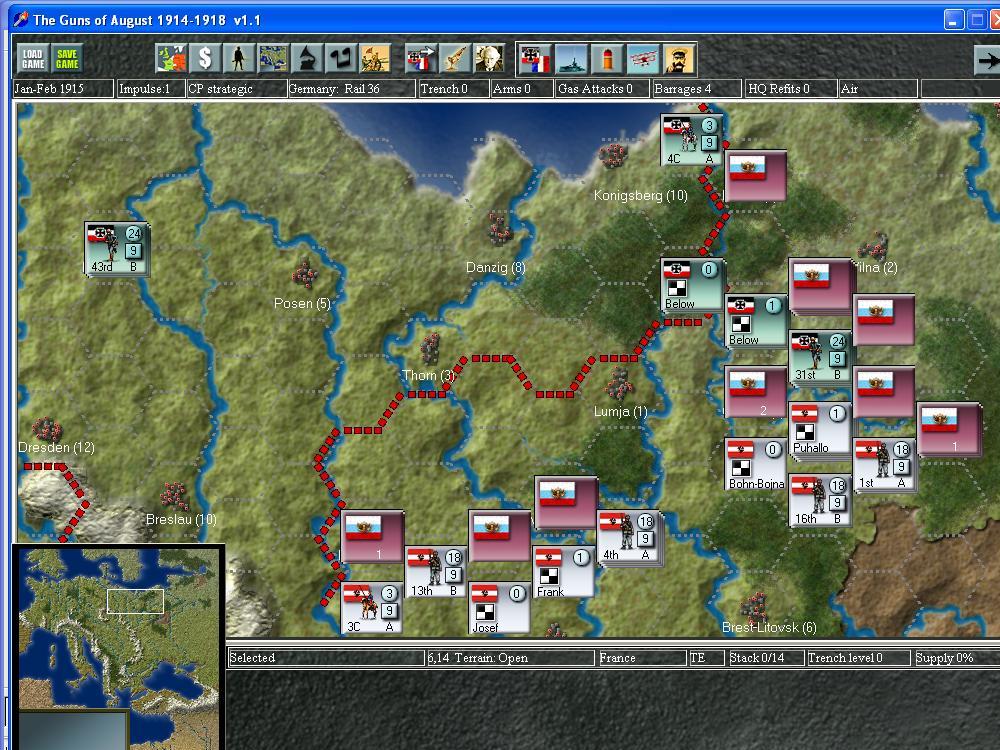Open the elderly statesman portrait icon

point(489,59)
